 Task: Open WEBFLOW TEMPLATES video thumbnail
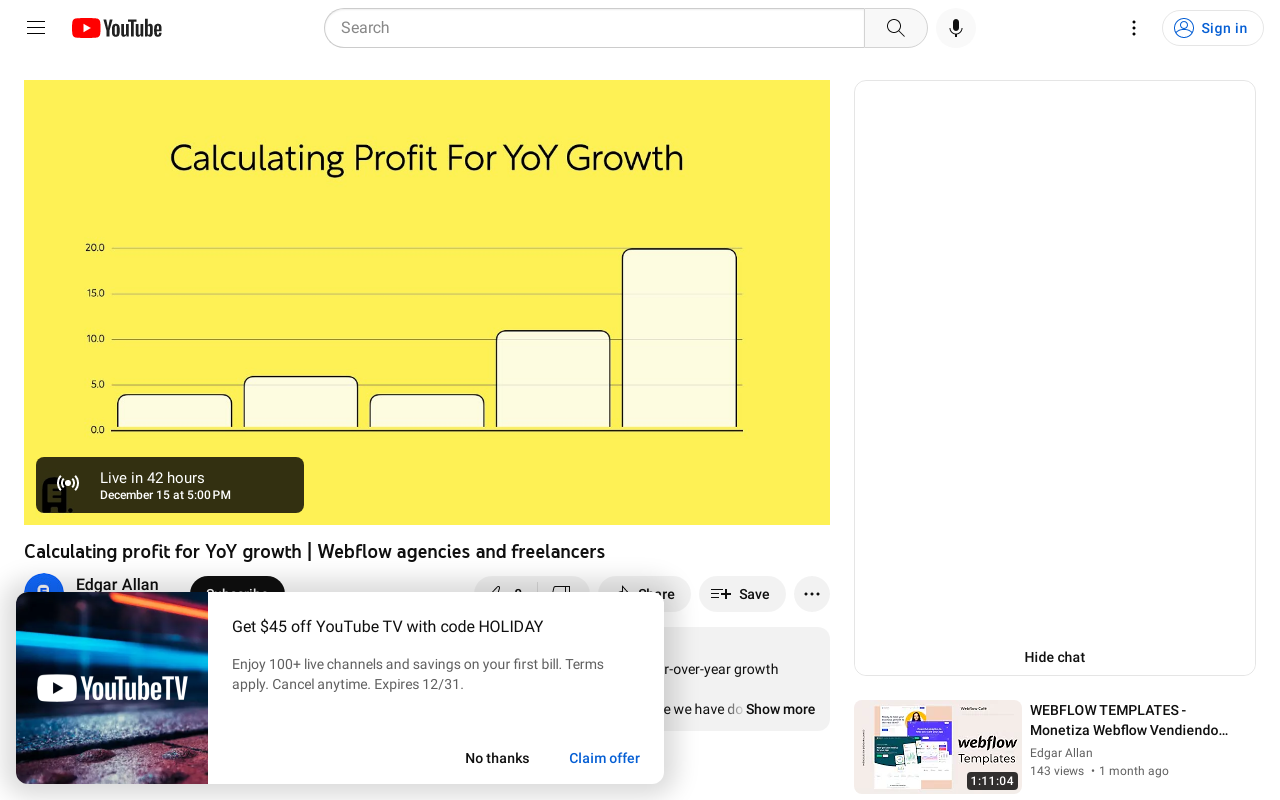pos(938,747)
